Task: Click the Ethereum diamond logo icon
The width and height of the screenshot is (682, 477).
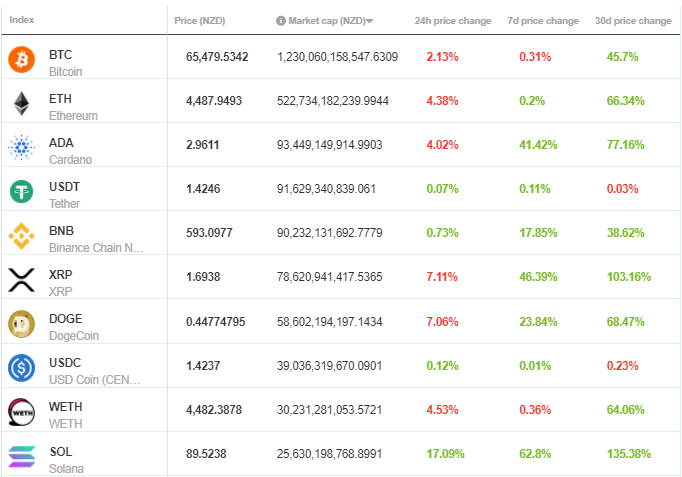Action: (21, 103)
